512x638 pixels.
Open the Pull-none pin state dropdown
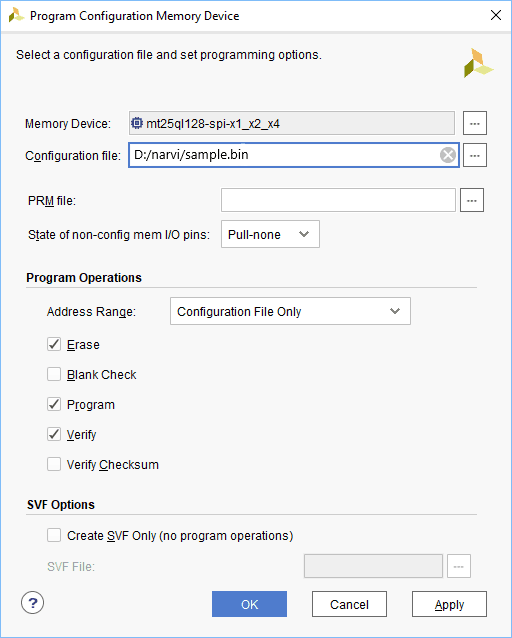(x=270, y=234)
